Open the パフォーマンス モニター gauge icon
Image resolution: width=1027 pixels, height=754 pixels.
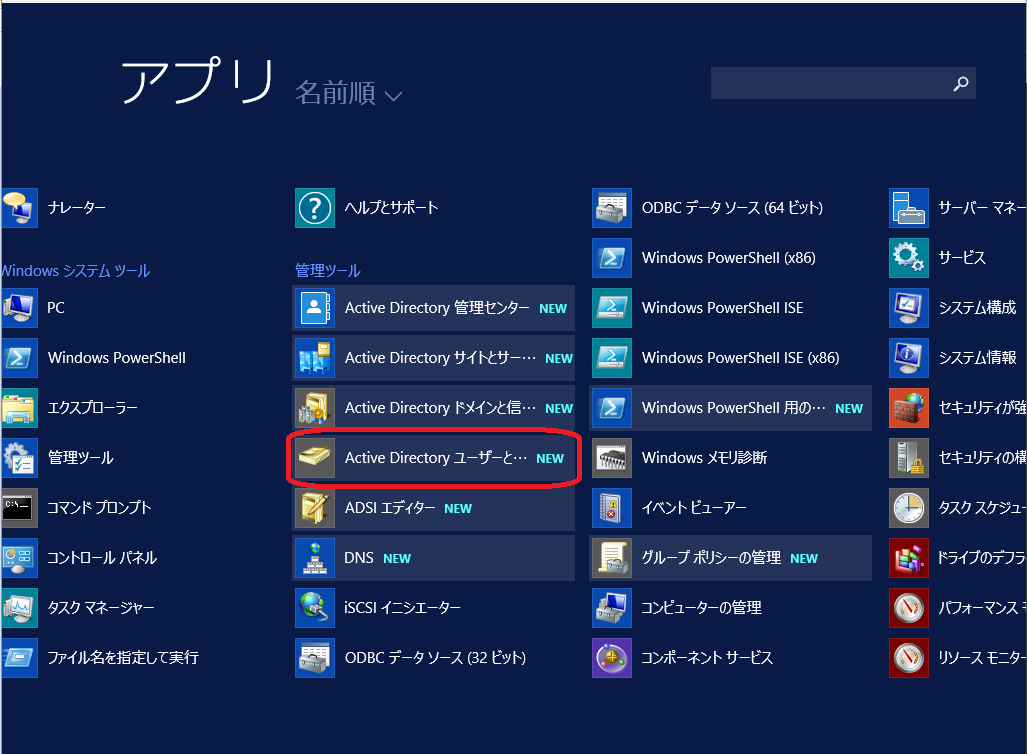click(x=909, y=608)
